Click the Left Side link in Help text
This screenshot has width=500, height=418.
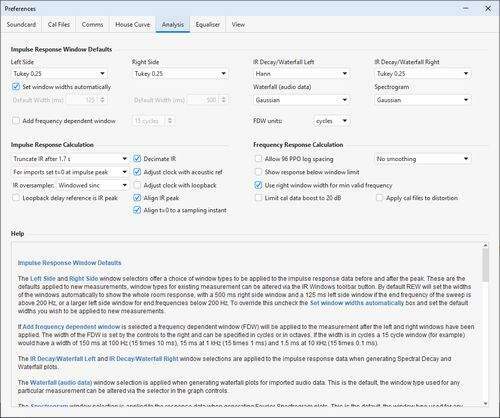(43, 279)
